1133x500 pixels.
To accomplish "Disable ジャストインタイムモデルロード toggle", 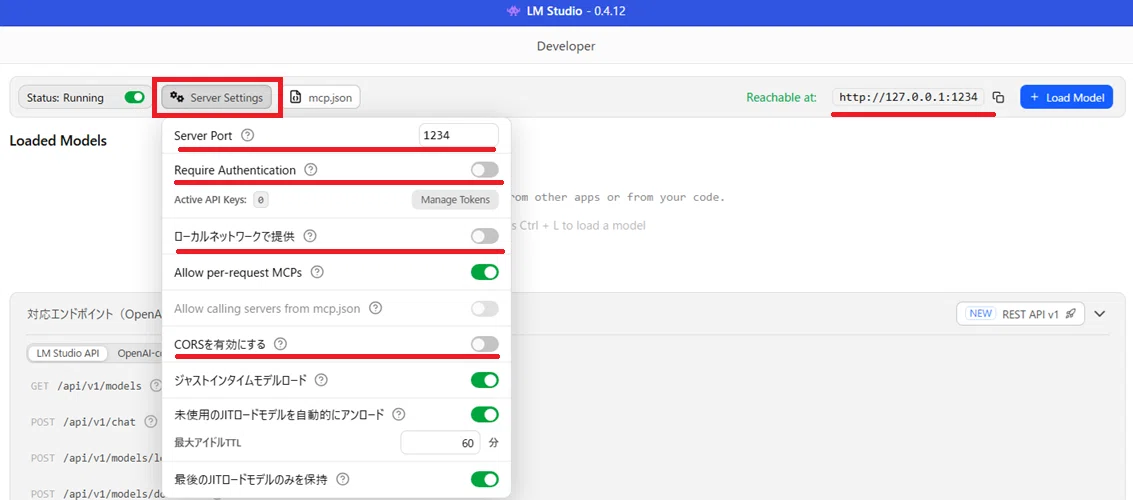I will tap(485, 380).
